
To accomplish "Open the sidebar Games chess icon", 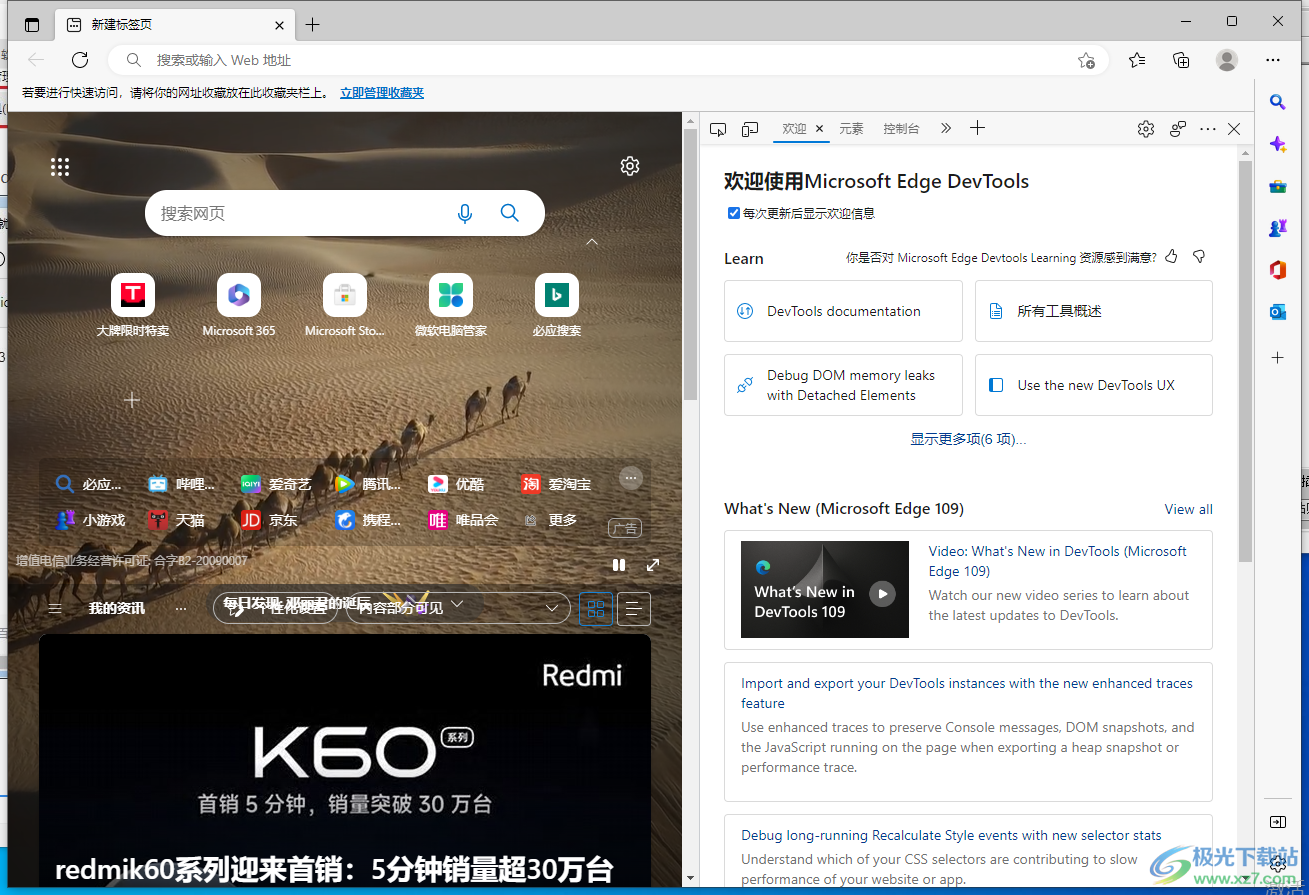I will coord(1277,228).
